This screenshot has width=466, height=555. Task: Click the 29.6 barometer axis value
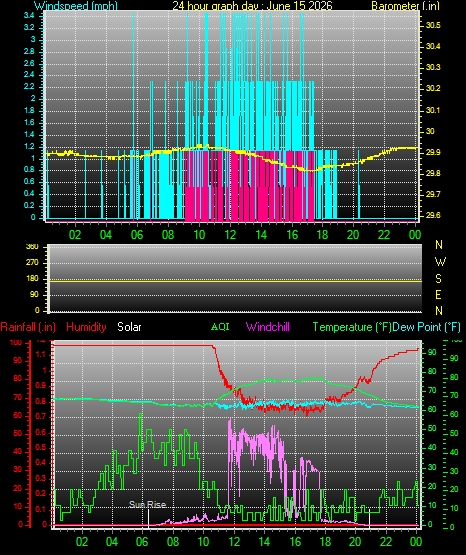click(x=433, y=216)
